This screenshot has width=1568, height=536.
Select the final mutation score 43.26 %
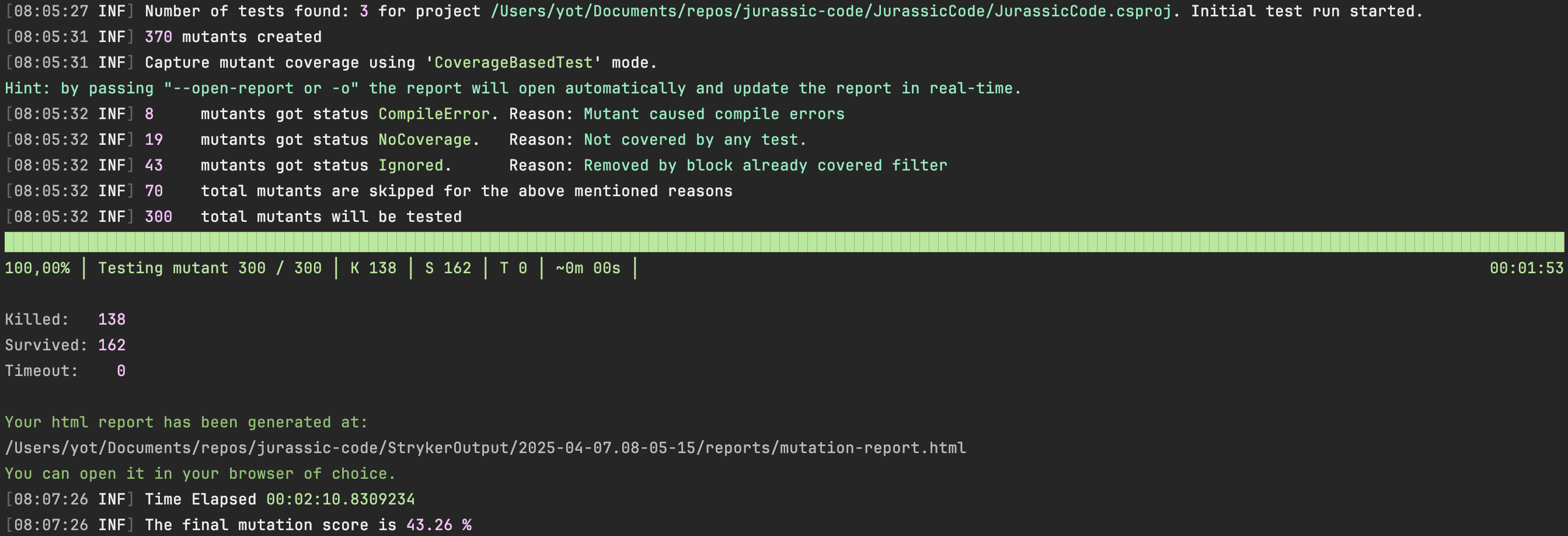[x=438, y=525]
